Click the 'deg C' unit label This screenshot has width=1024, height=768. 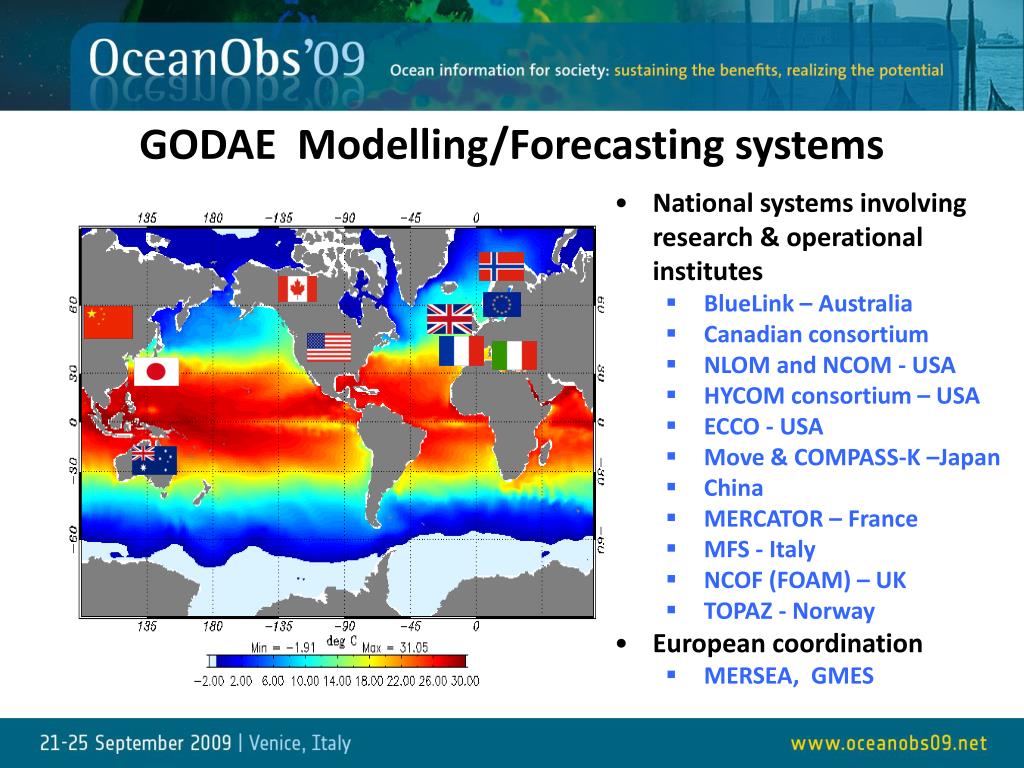tap(342, 641)
